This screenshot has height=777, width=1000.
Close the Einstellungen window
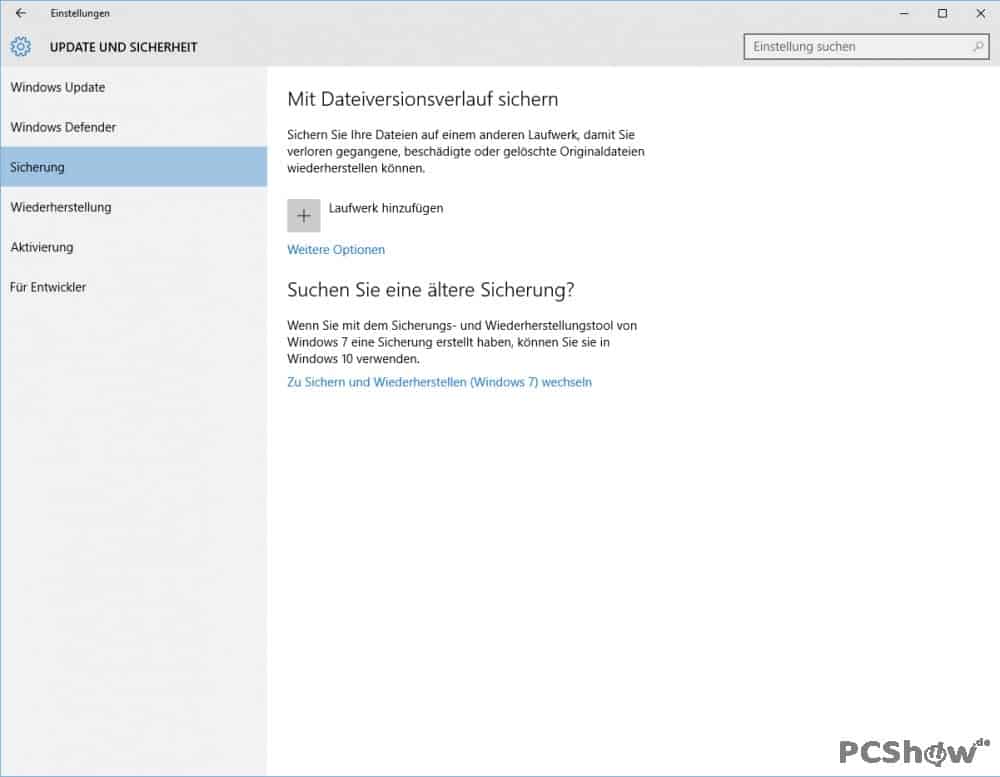[980, 13]
